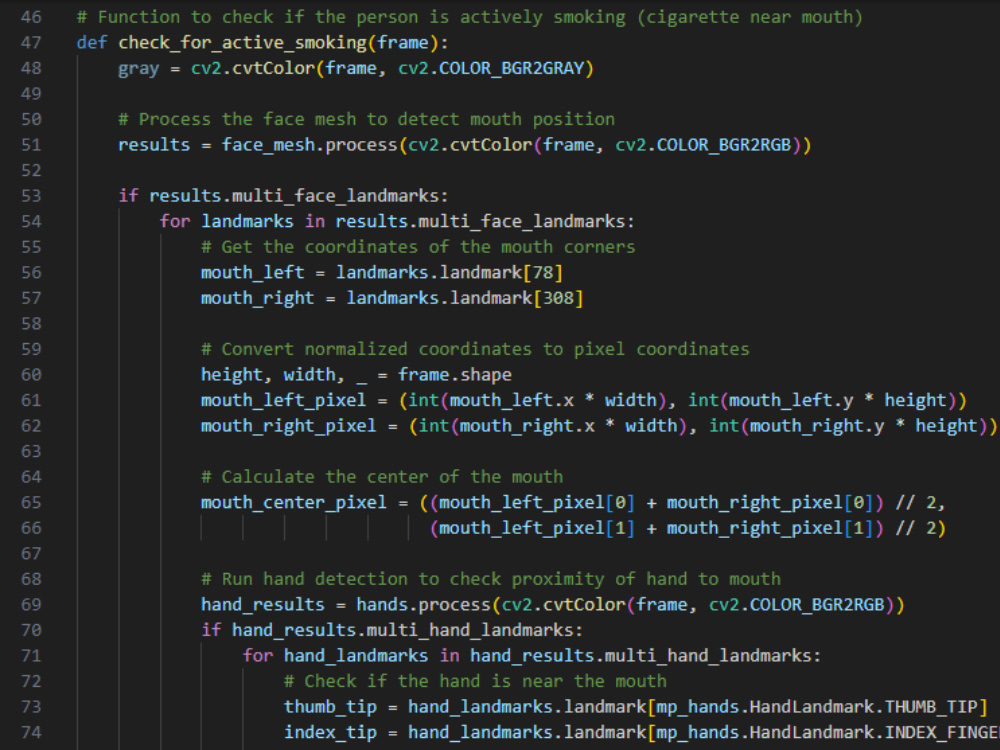Click 'mouth_right' variable on line 57
Image resolution: width=1000 pixels, height=750 pixels.
pos(258,298)
